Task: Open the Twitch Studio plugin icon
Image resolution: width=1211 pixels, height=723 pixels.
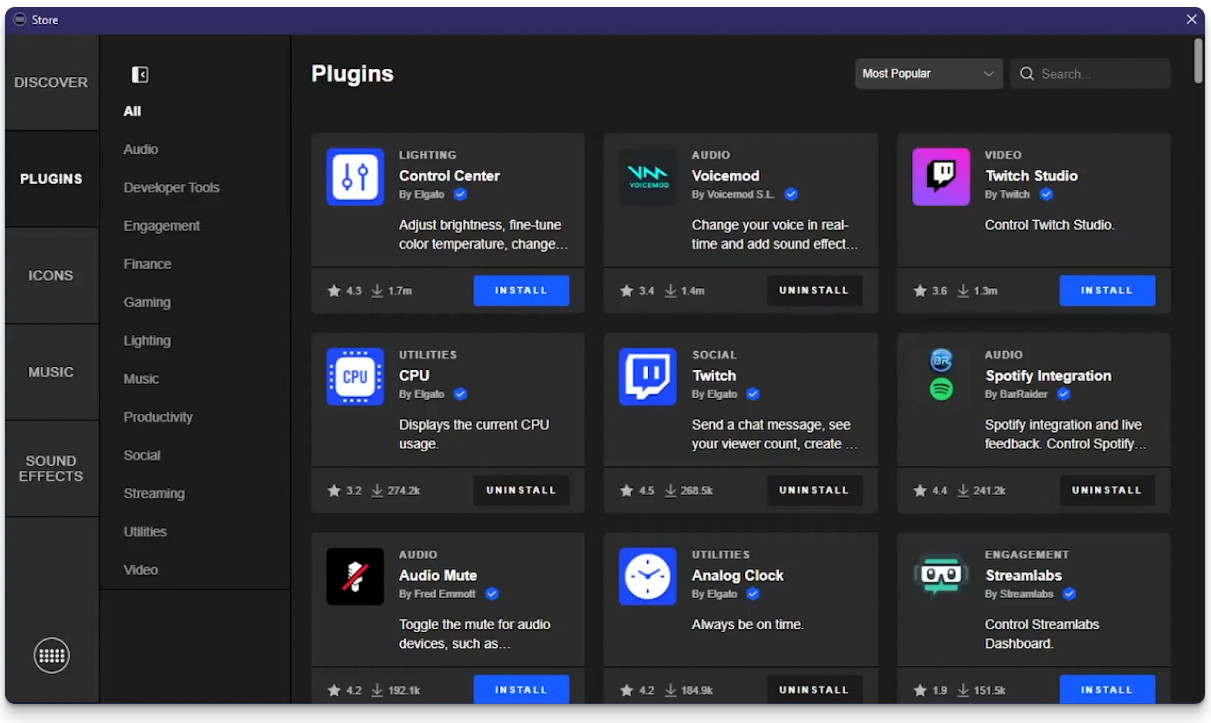Action: [x=941, y=177]
